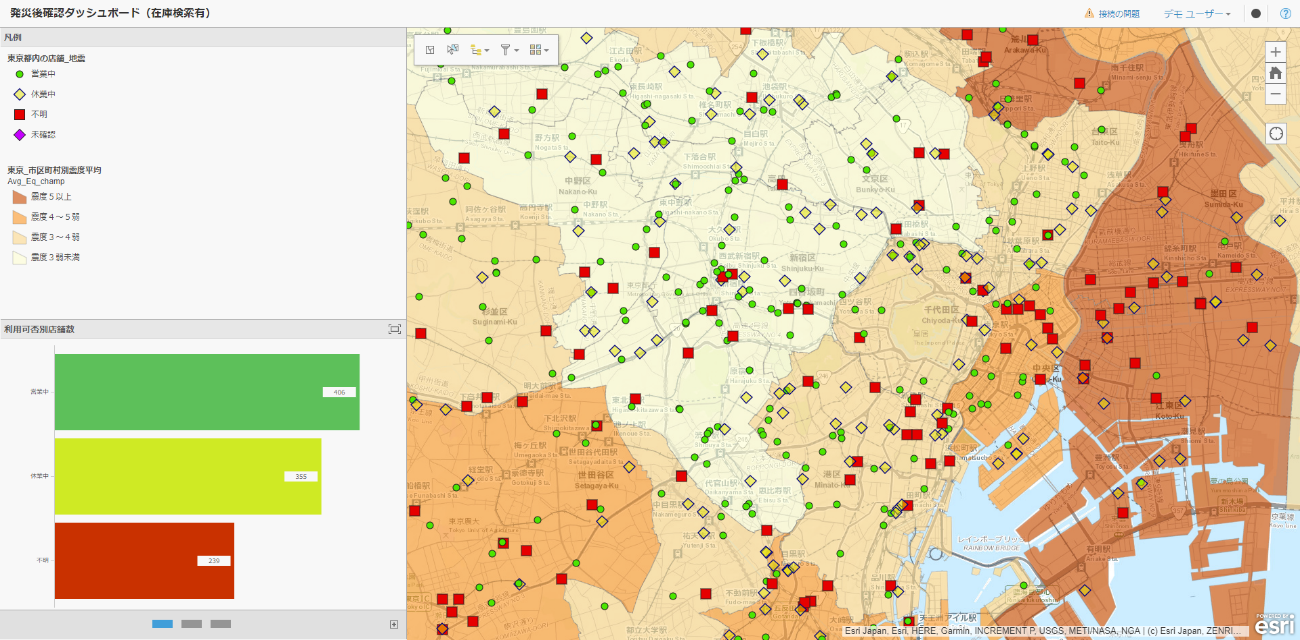Open the デモ ユーザー user menu

1196,14
